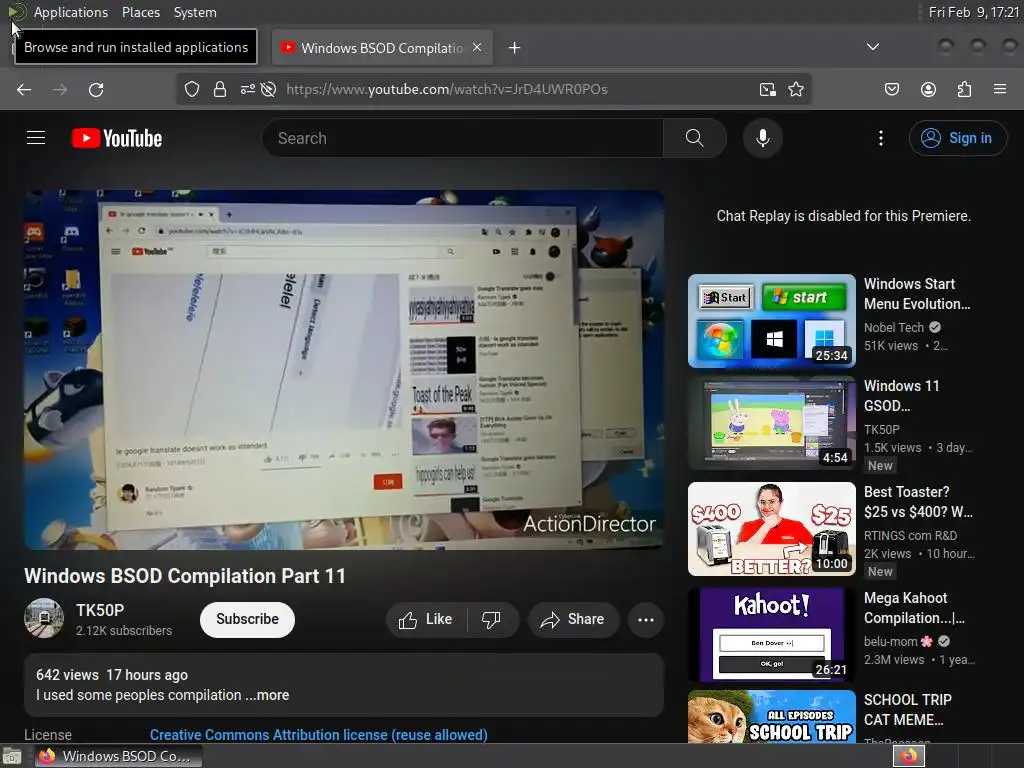The width and height of the screenshot is (1024, 768).
Task: Go to the YouTube home logo
Action: tap(117, 138)
